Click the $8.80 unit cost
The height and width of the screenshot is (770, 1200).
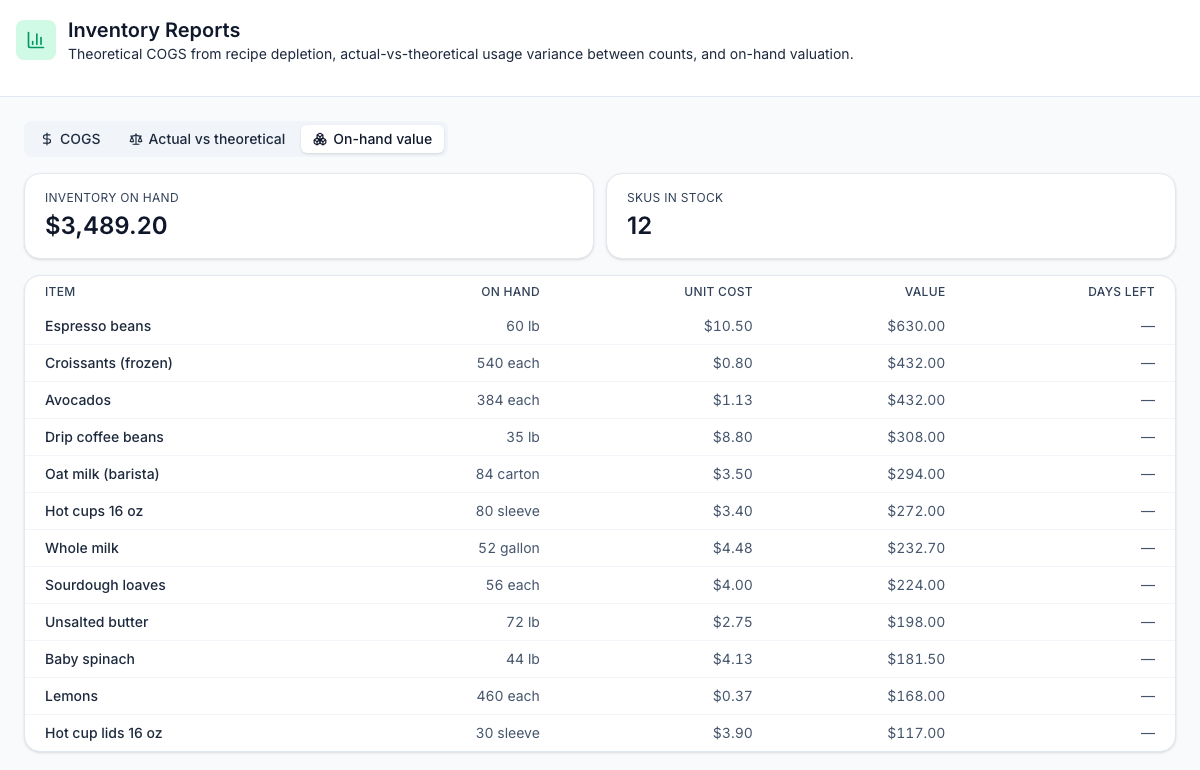733,437
